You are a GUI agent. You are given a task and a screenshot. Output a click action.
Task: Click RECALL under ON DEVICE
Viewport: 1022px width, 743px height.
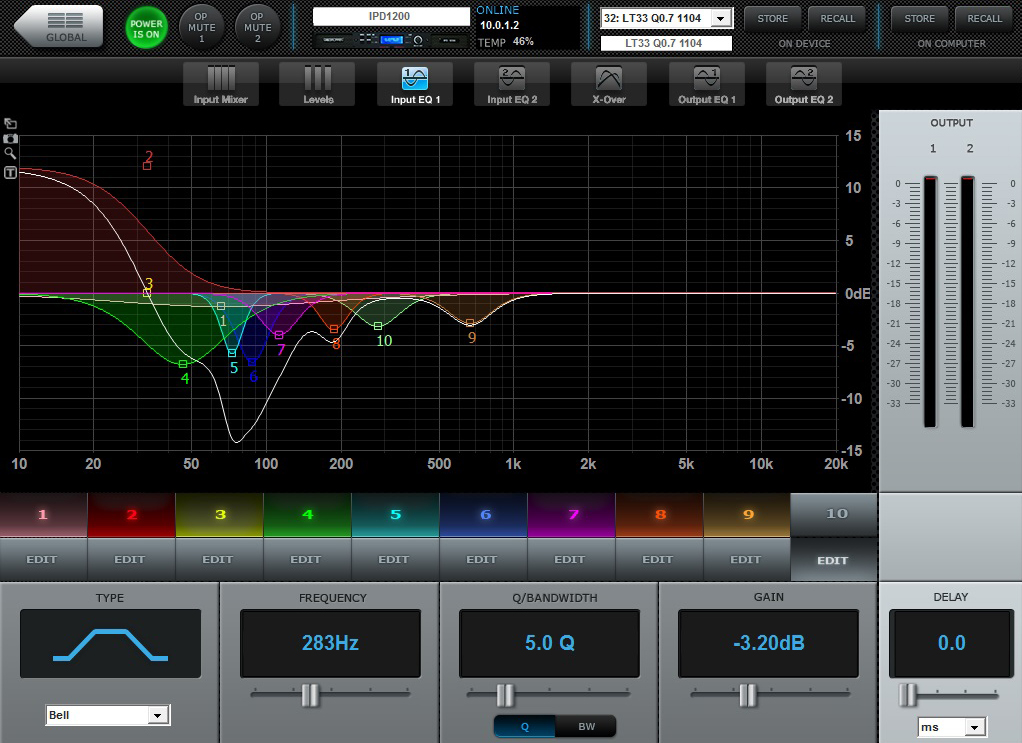coord(837,19)
